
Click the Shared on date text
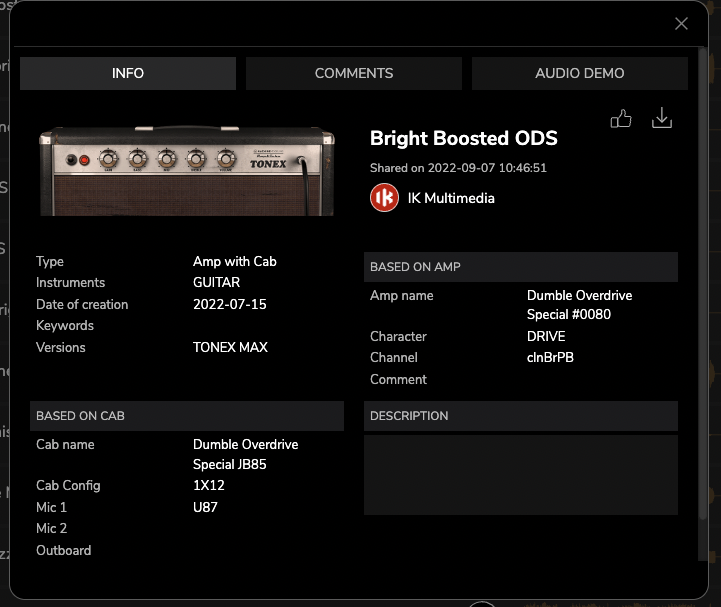tap(458, 169)
